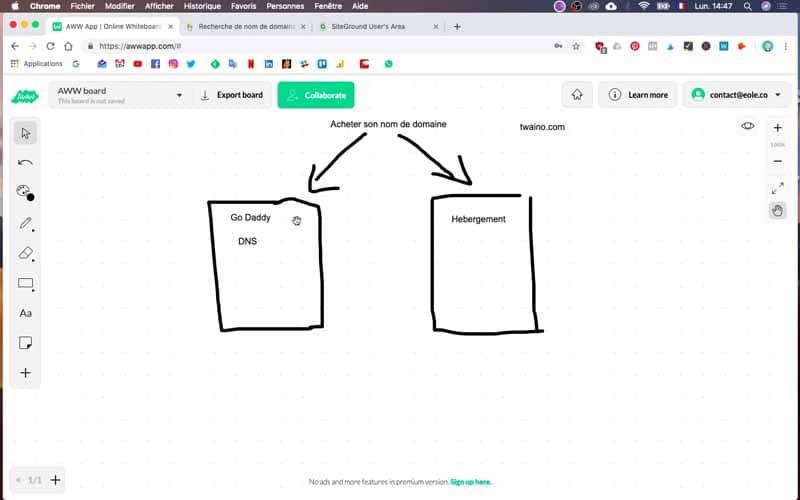This screenshot has height=500, width=800.
Task: Open the LinkedIn bookmark
Action: click(269, 64)
